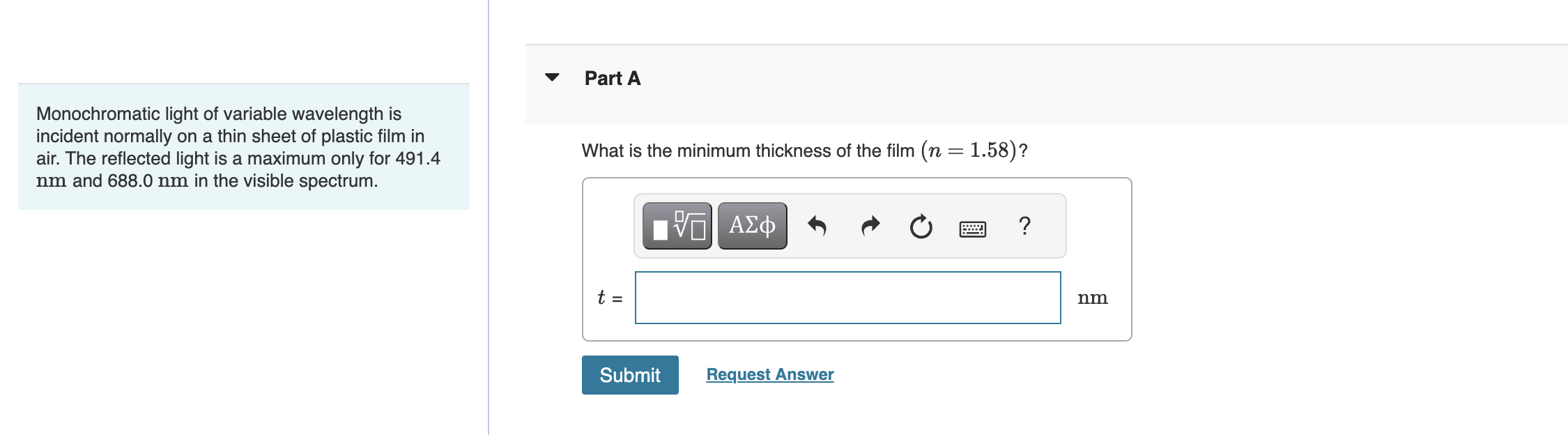Click the redo arrow icon
This screenshot has height=435, width=1568.
pyautogui.click(x=870, y=226)
